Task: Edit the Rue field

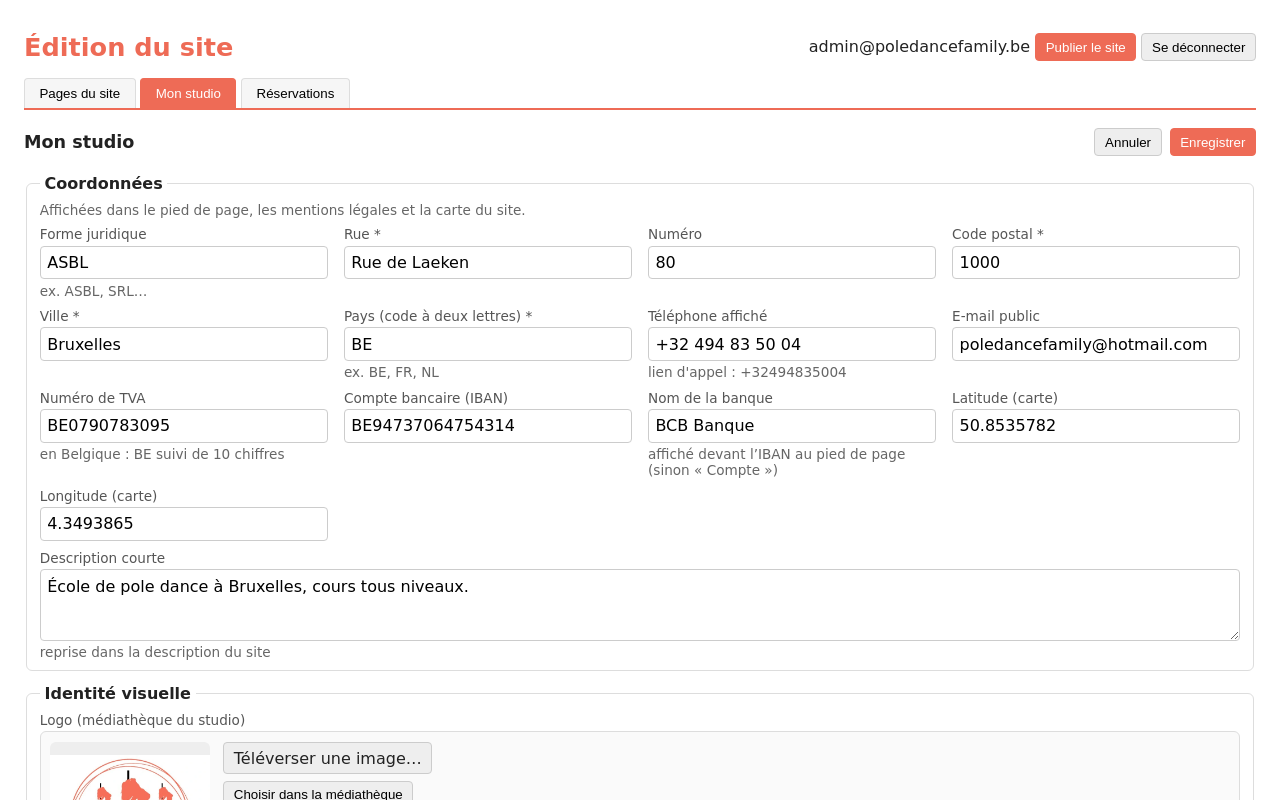Action: pyautogui.click(x=488, y=262)
